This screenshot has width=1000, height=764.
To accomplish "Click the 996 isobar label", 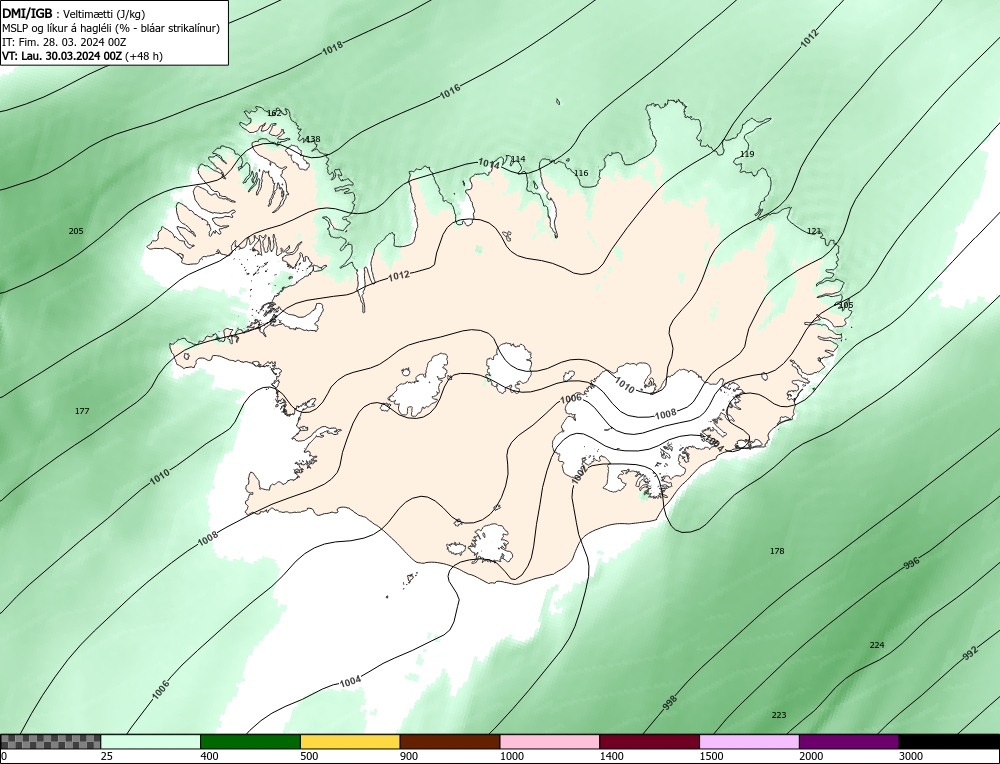I will (912, 564).
